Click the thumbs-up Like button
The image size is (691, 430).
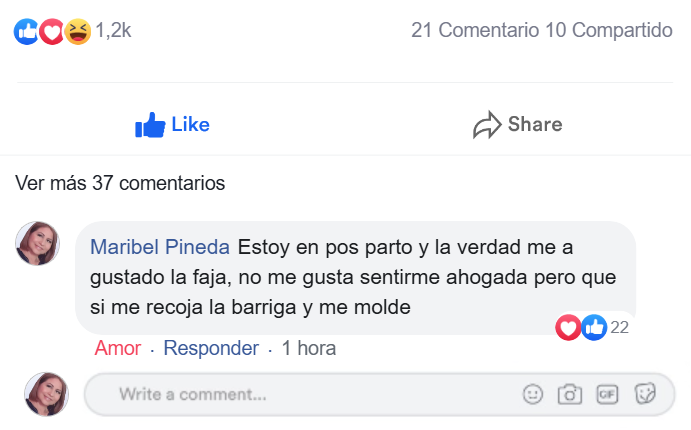coord(172,125)
